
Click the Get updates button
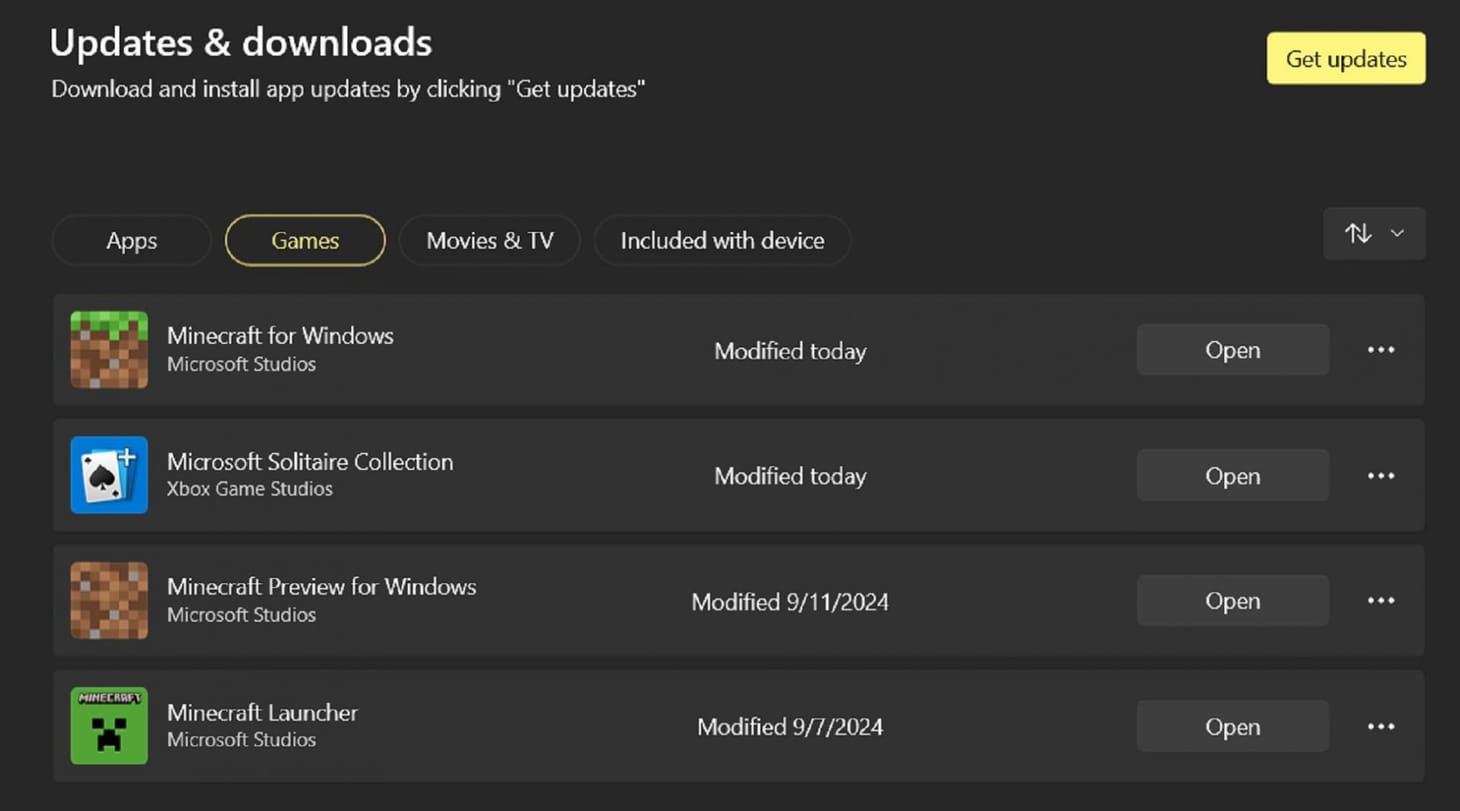click(x=1345, y=58)
